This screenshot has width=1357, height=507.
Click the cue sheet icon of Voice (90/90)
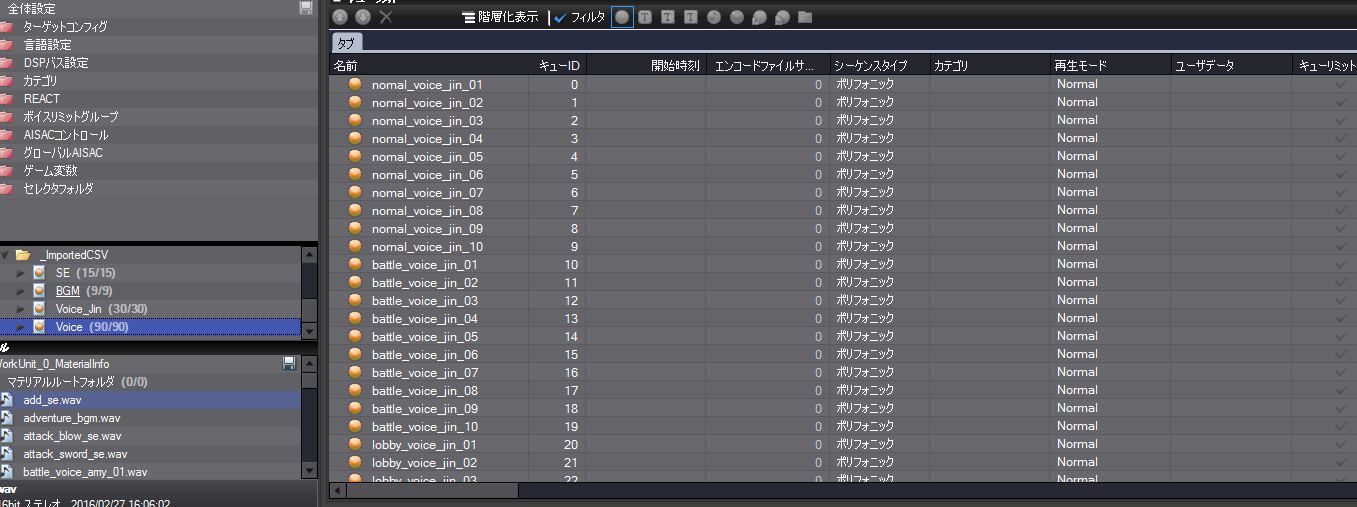pos(40,326)
